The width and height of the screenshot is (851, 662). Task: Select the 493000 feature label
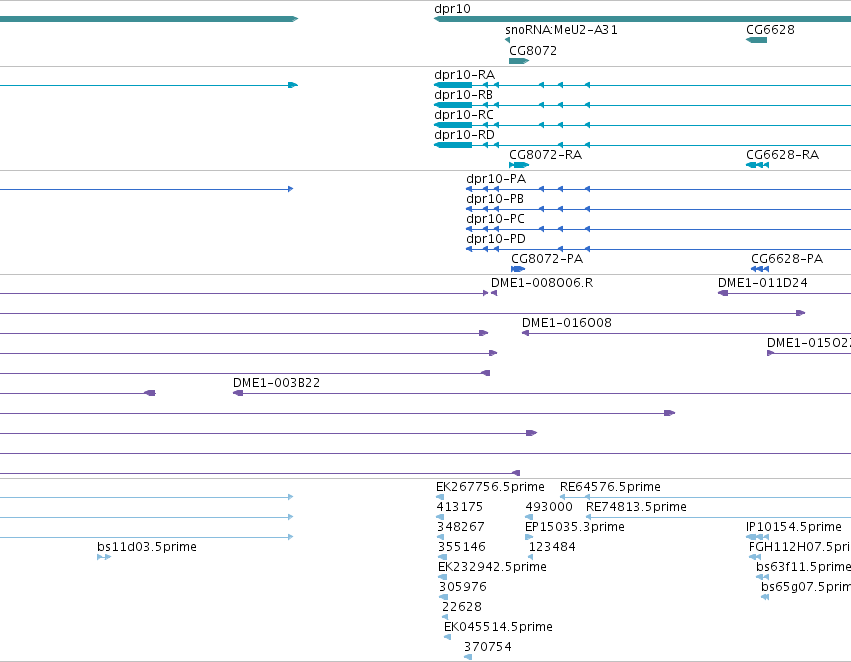(549, 507)
